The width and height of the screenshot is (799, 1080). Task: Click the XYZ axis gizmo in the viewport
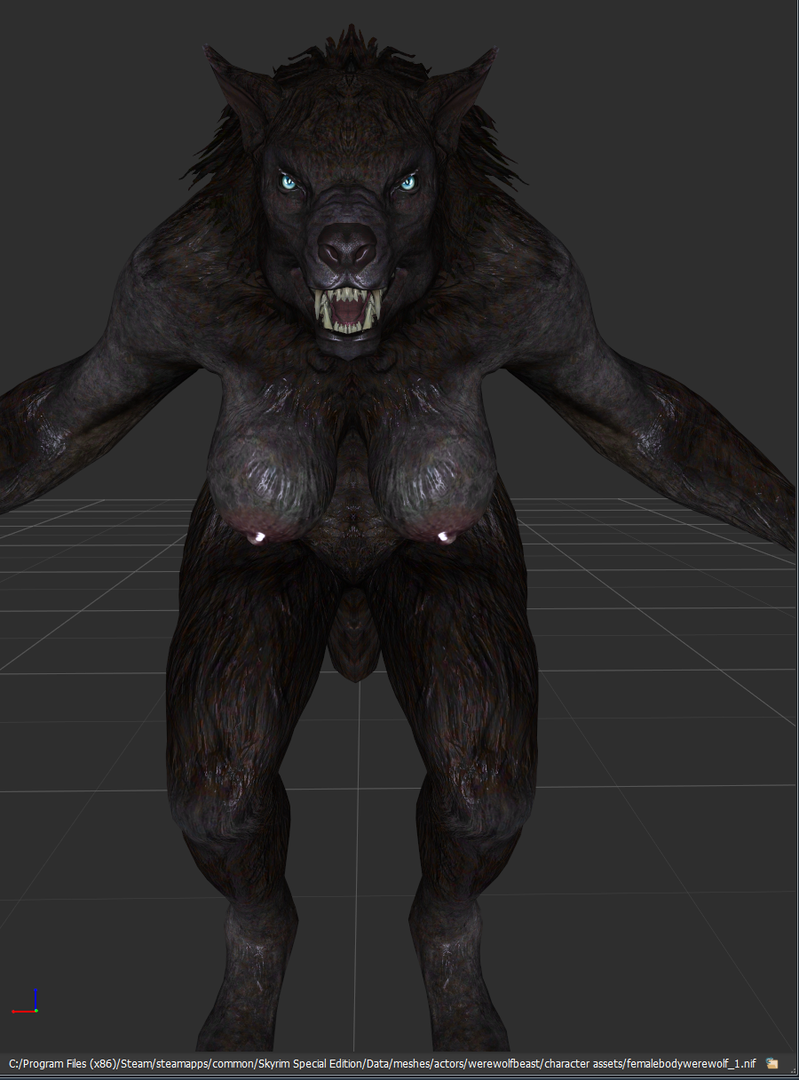[25, 1002]
